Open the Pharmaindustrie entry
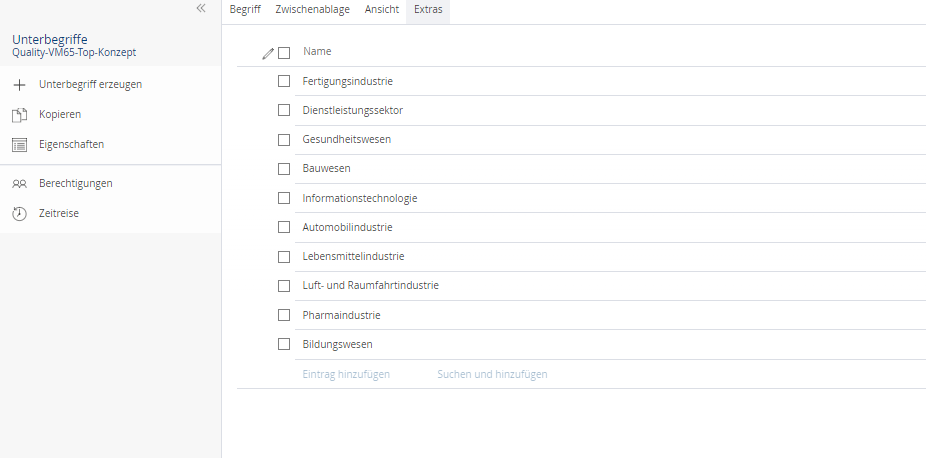 pos(341,315)
